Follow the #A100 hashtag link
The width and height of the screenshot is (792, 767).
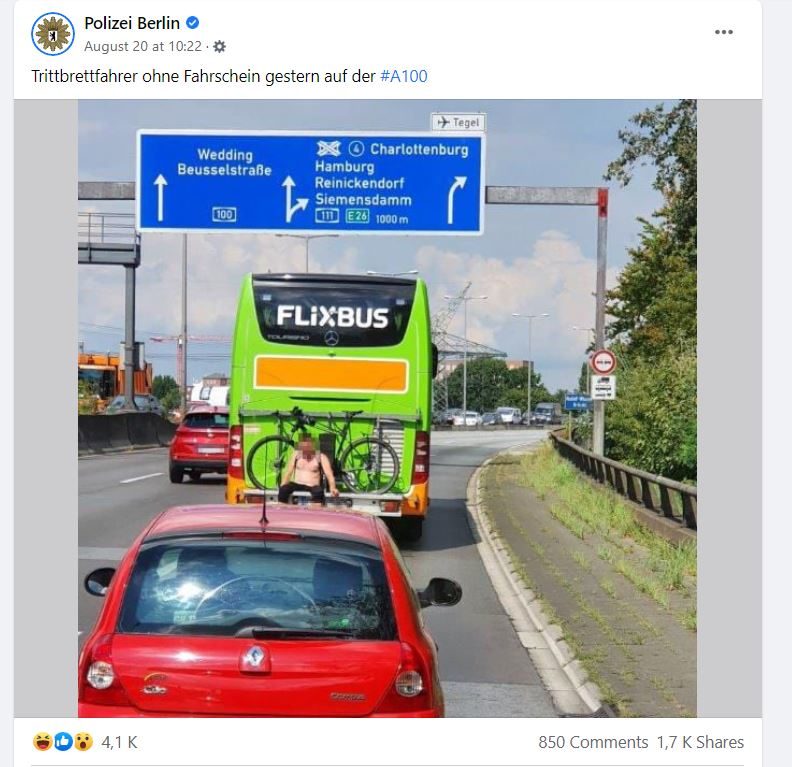[x=404, y=76]
